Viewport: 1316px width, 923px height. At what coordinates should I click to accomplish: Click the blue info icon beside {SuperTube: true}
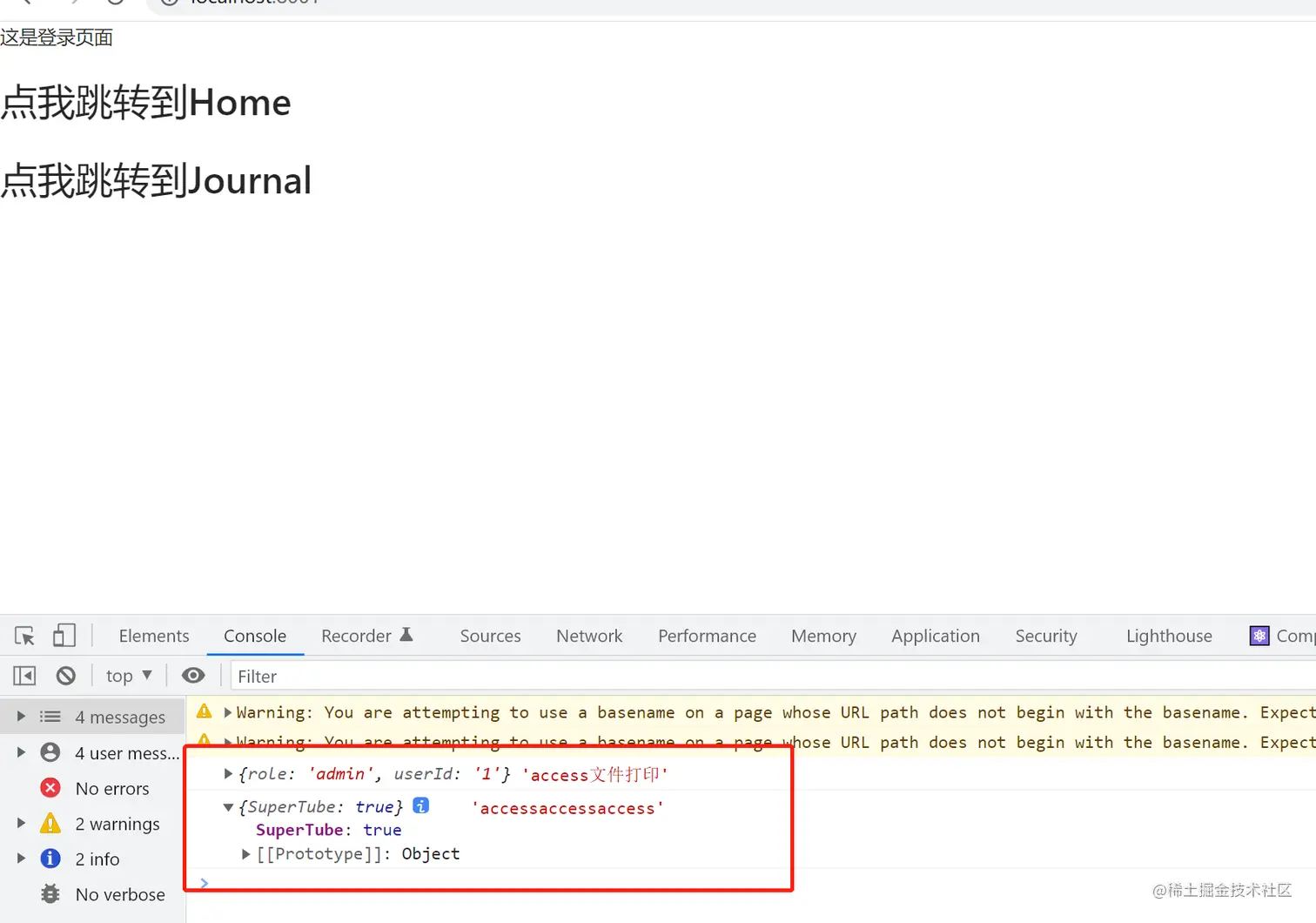tap(421, 805)
